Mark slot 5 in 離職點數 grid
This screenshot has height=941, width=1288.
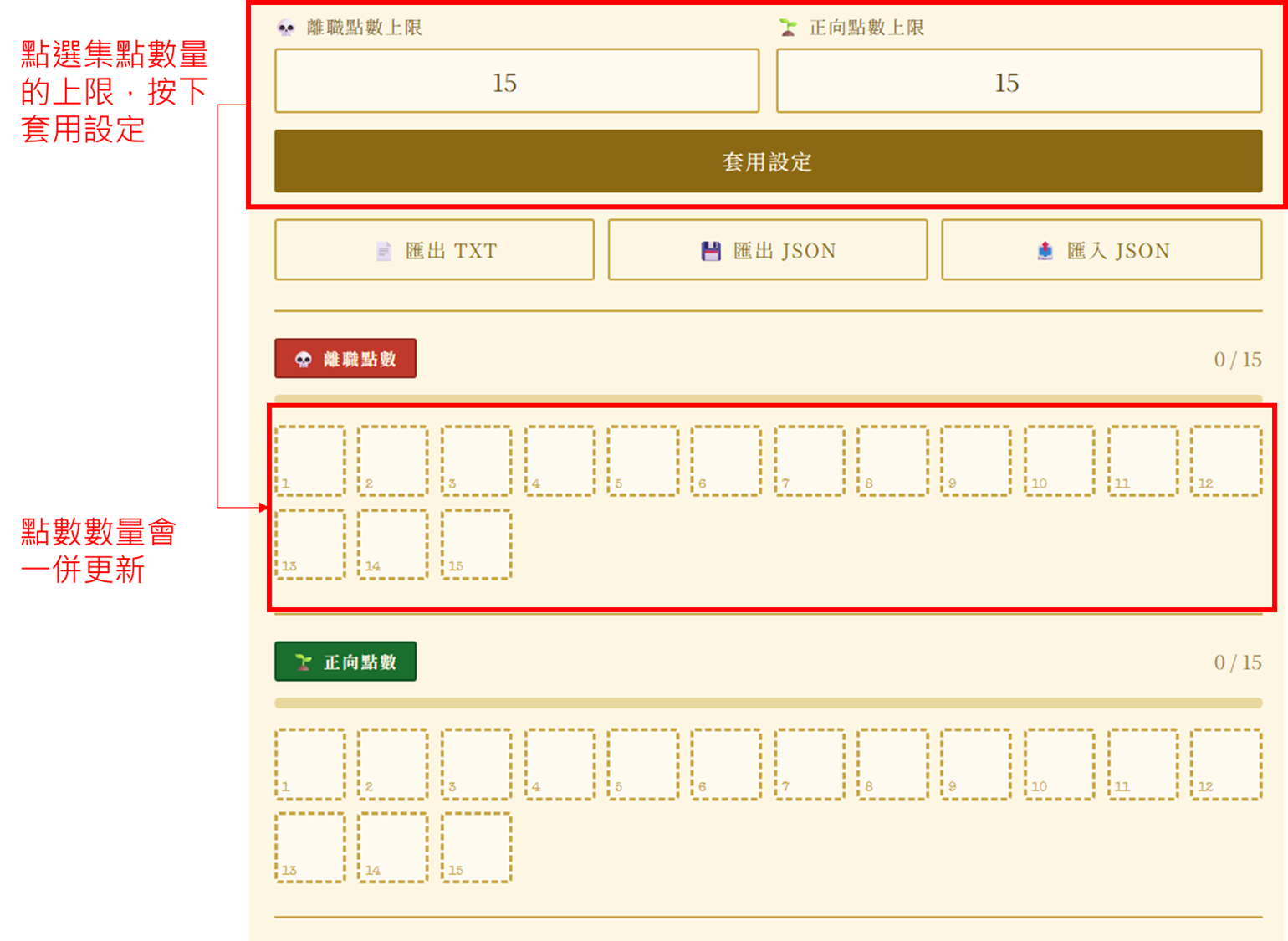coord(643,461)
